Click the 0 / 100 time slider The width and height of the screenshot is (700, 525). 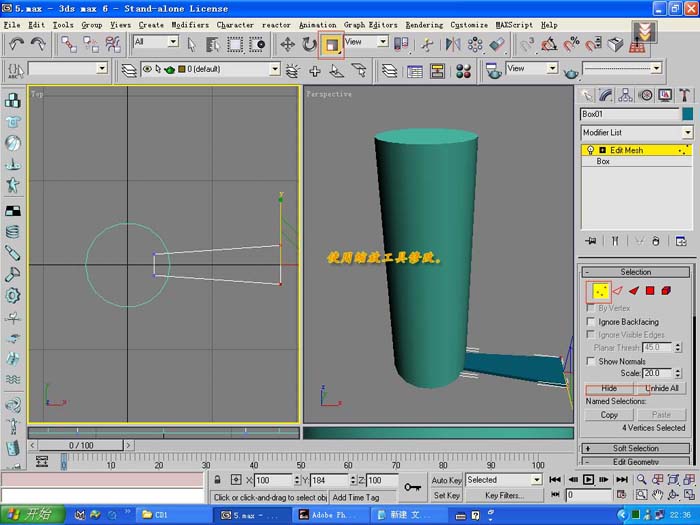click(x=81, y=445)
